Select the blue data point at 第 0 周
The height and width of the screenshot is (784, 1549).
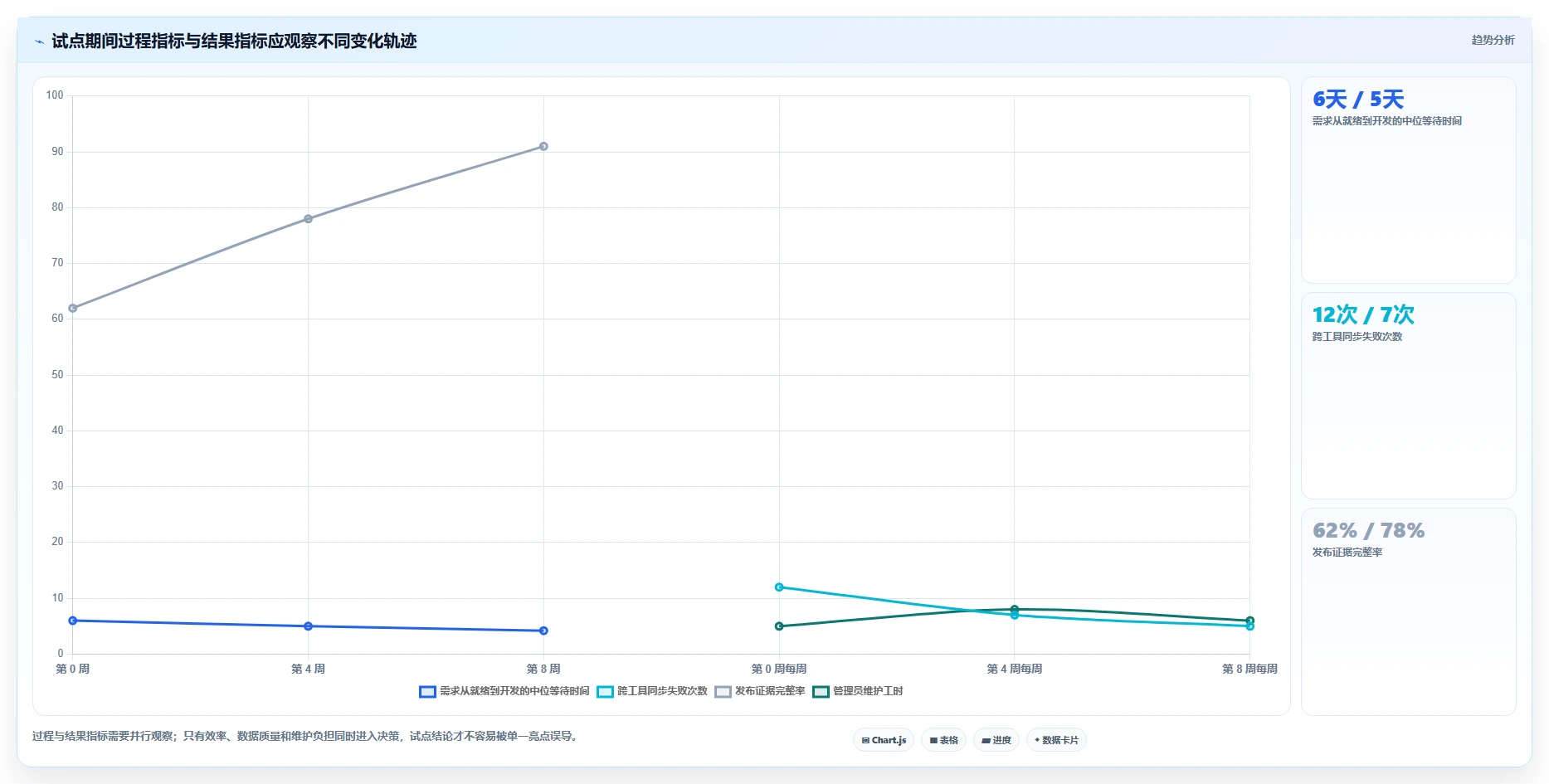click(x=73, y=621)
